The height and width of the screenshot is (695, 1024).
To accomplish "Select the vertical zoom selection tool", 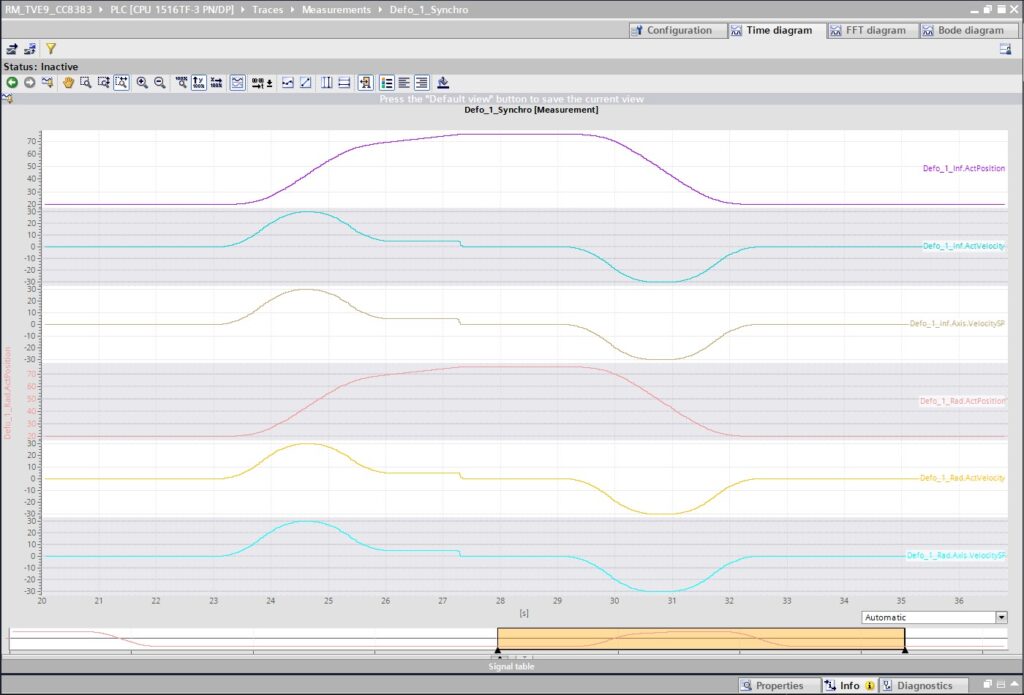I will [x=103, y=82].
